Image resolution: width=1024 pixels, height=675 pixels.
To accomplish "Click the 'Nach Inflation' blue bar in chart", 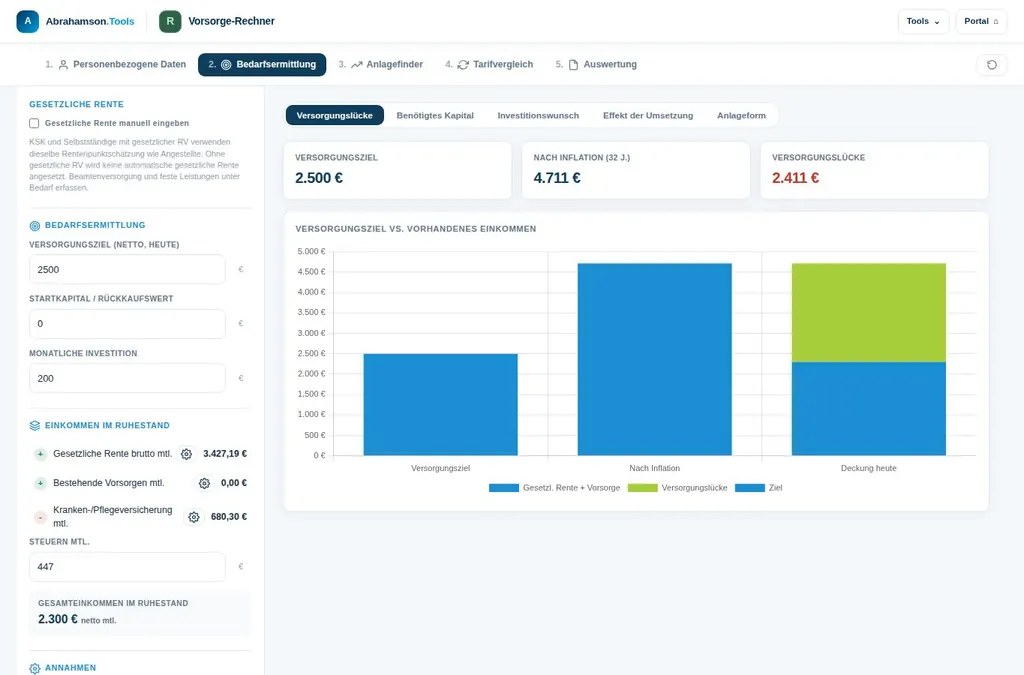I will [x=654, y=360].
